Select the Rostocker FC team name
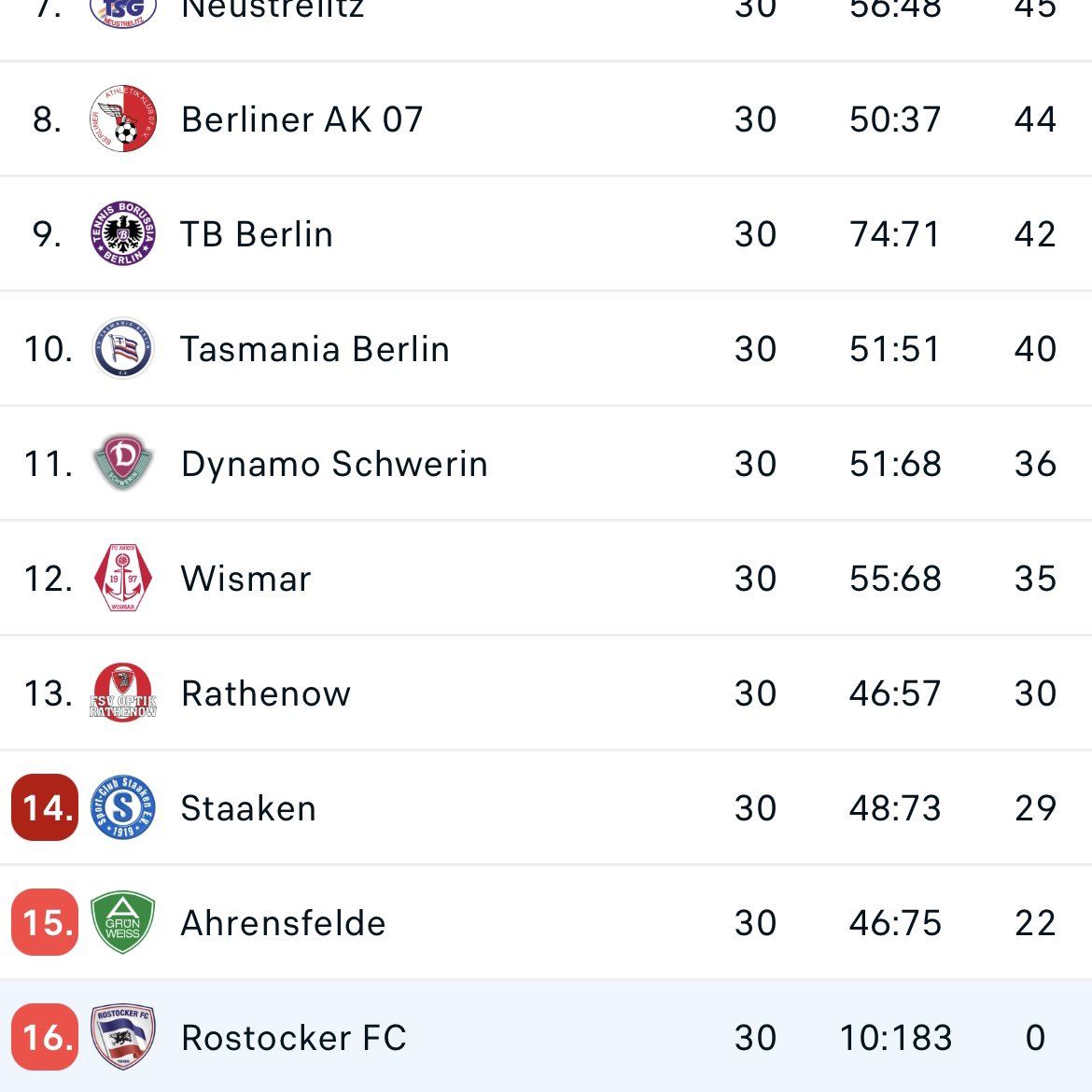 (x=294, y=1038)
